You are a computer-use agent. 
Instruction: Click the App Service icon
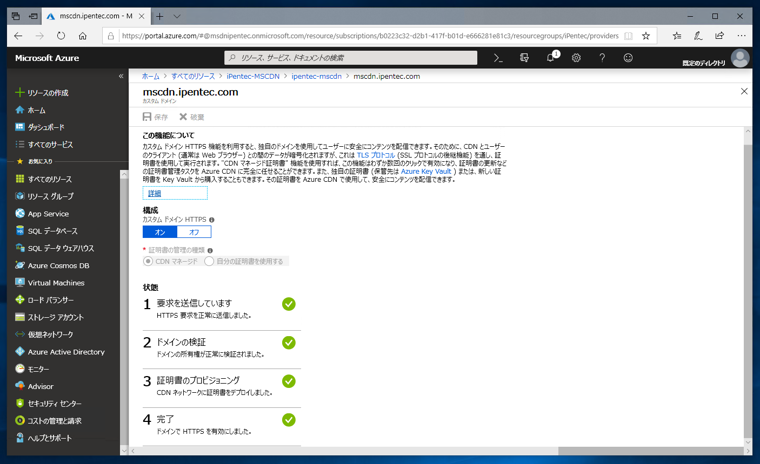(20, 213)
